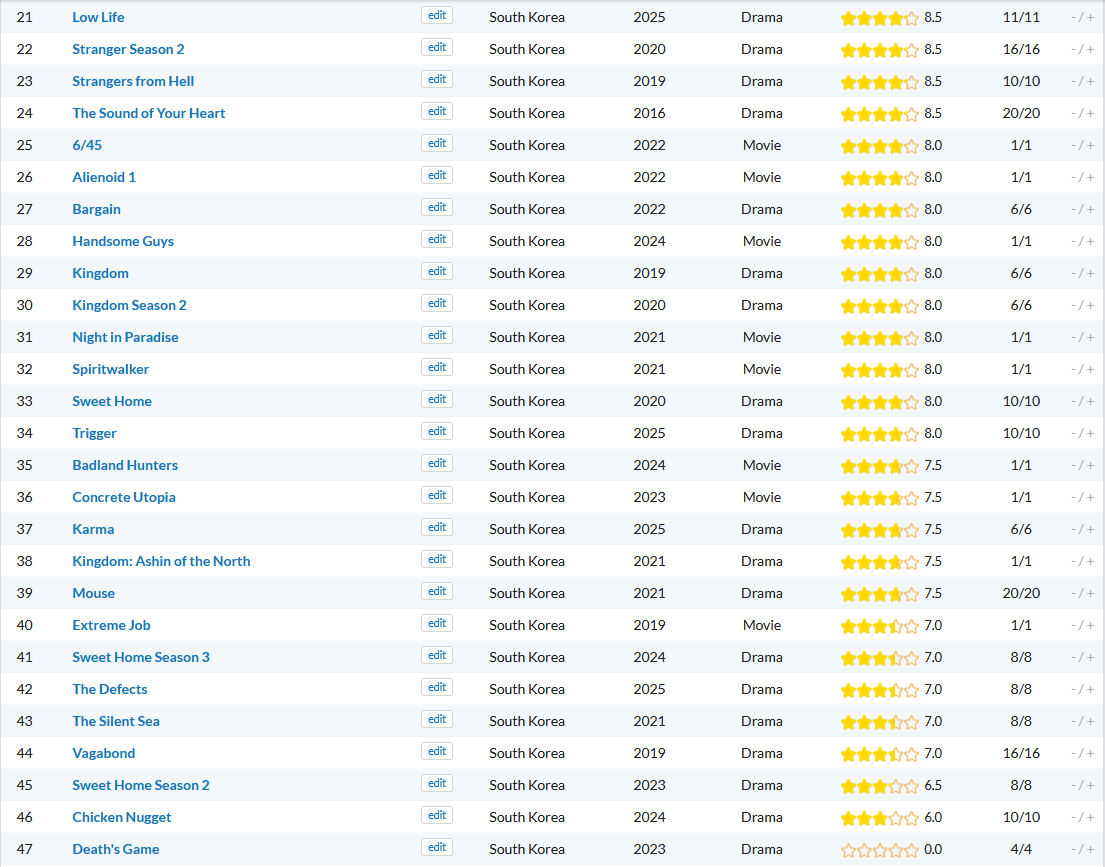Increase episode count for Sweet Home Season 3
The height and width of the screenshot is (867, 1105).
tap(1091, 658)
